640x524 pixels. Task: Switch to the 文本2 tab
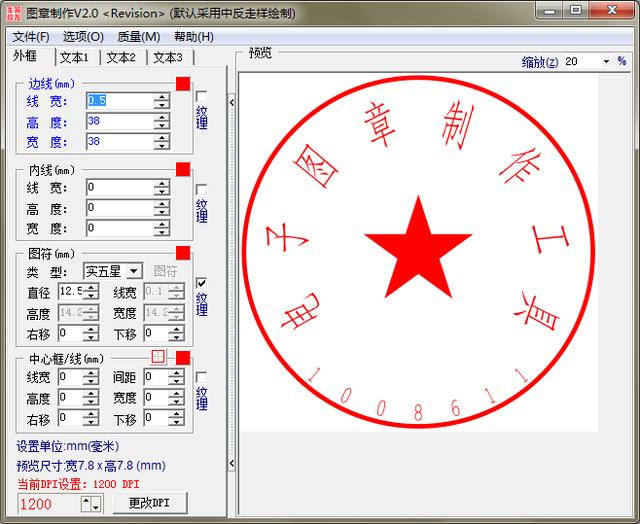(121, 58)
